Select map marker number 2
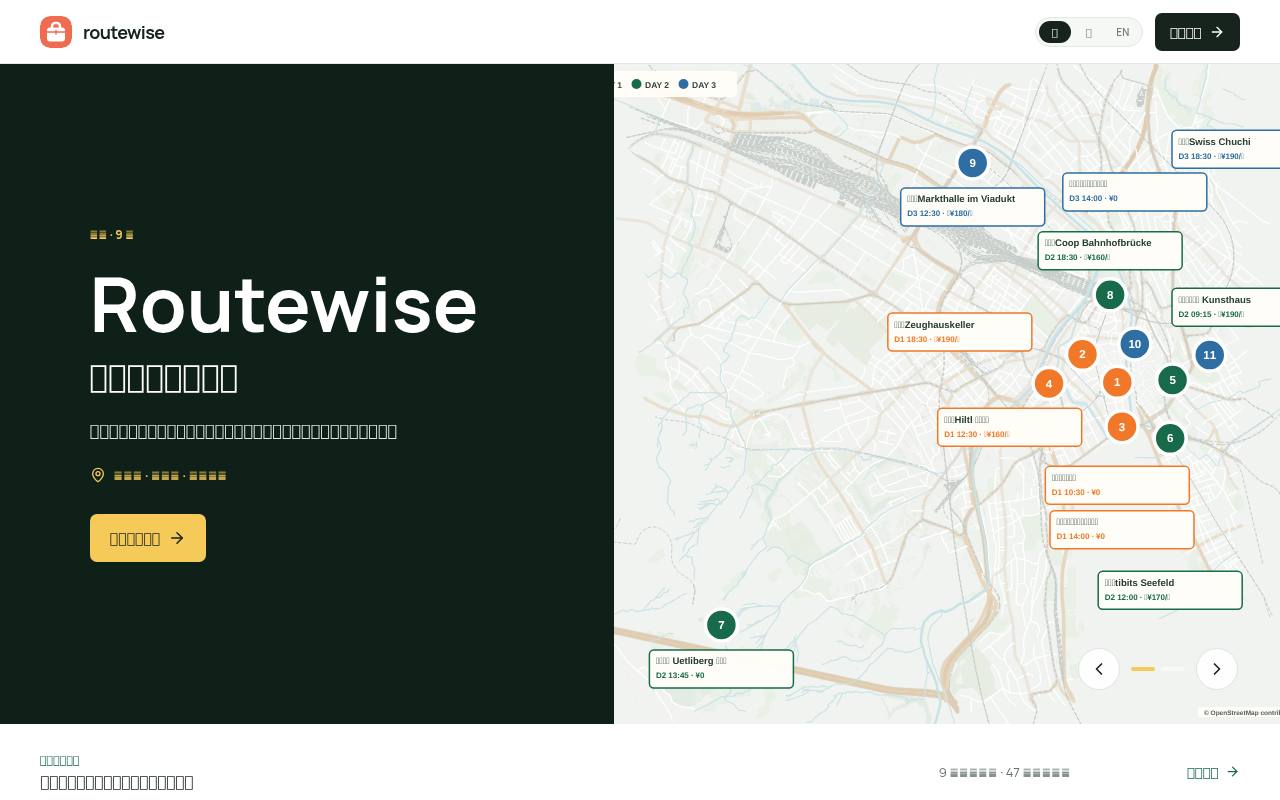Image resolution: width=1280 pixels, height=800 pixels. 1082,354
